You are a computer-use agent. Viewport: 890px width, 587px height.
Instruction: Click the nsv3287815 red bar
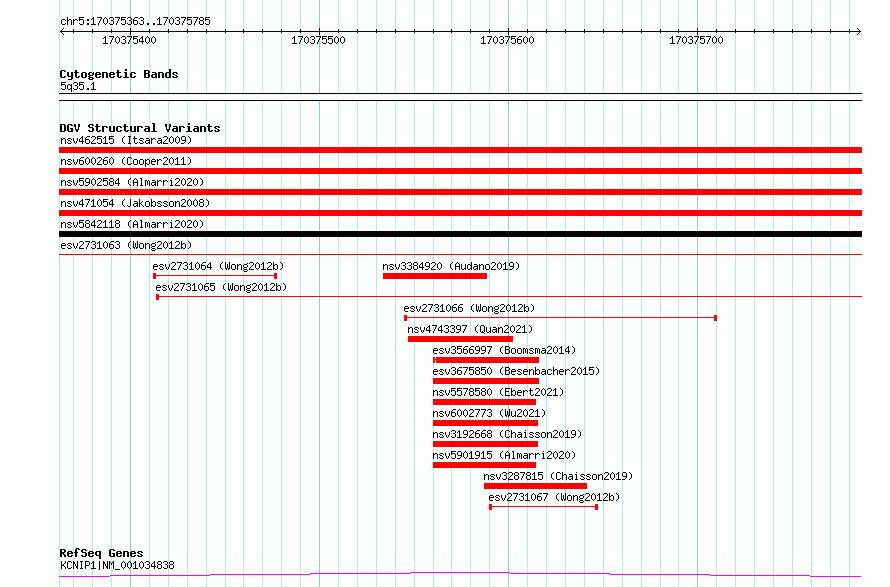[535, 486]
